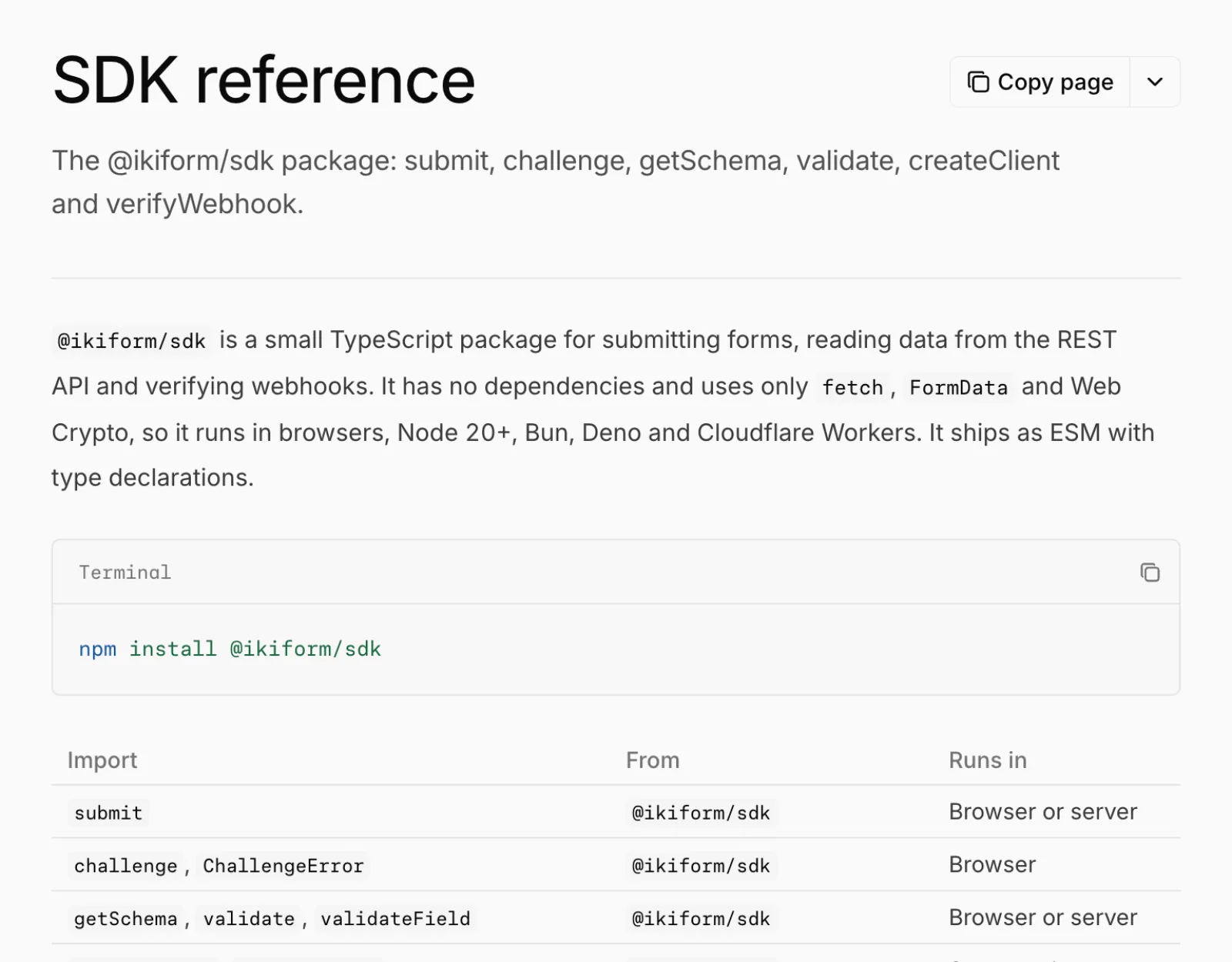This screenshot has height=962, width=1232.
Task: Click the From column header
Action: point(652,760)
